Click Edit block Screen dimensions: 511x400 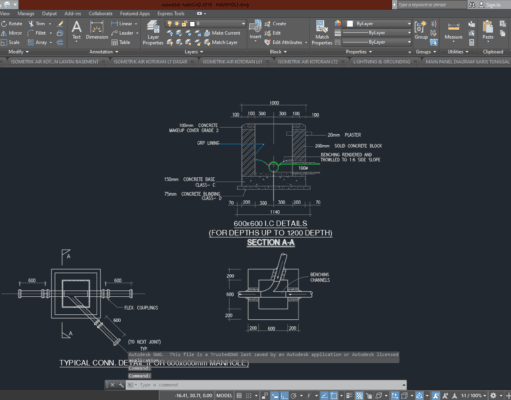point(273,33)
